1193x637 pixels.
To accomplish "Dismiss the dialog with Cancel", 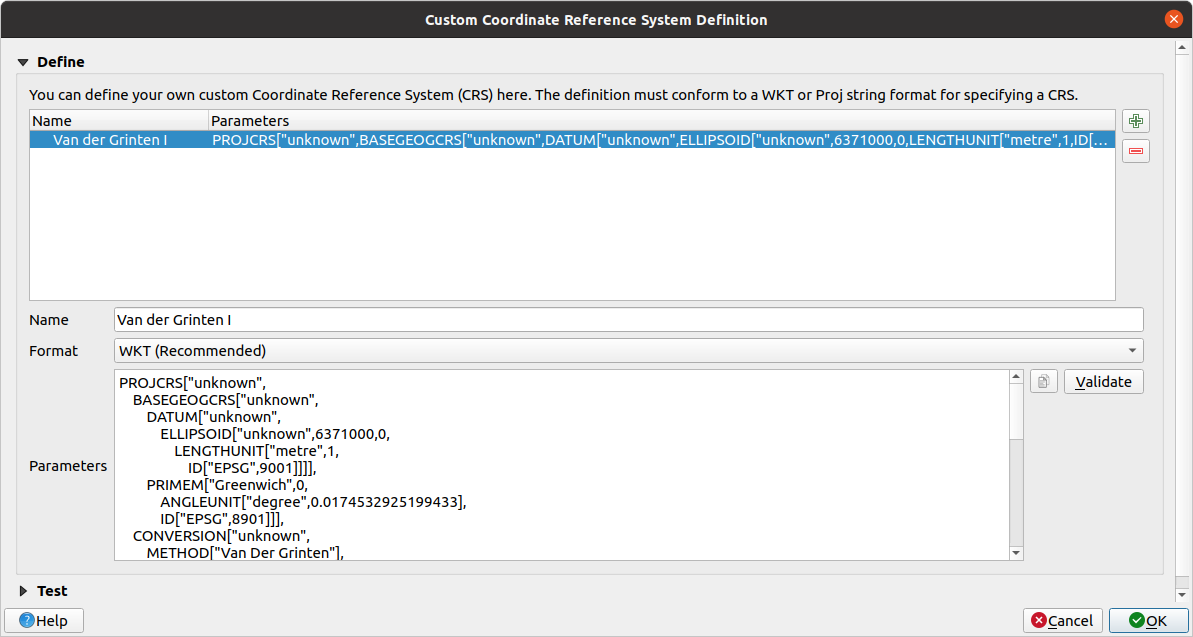I will tap(1062, 620).
